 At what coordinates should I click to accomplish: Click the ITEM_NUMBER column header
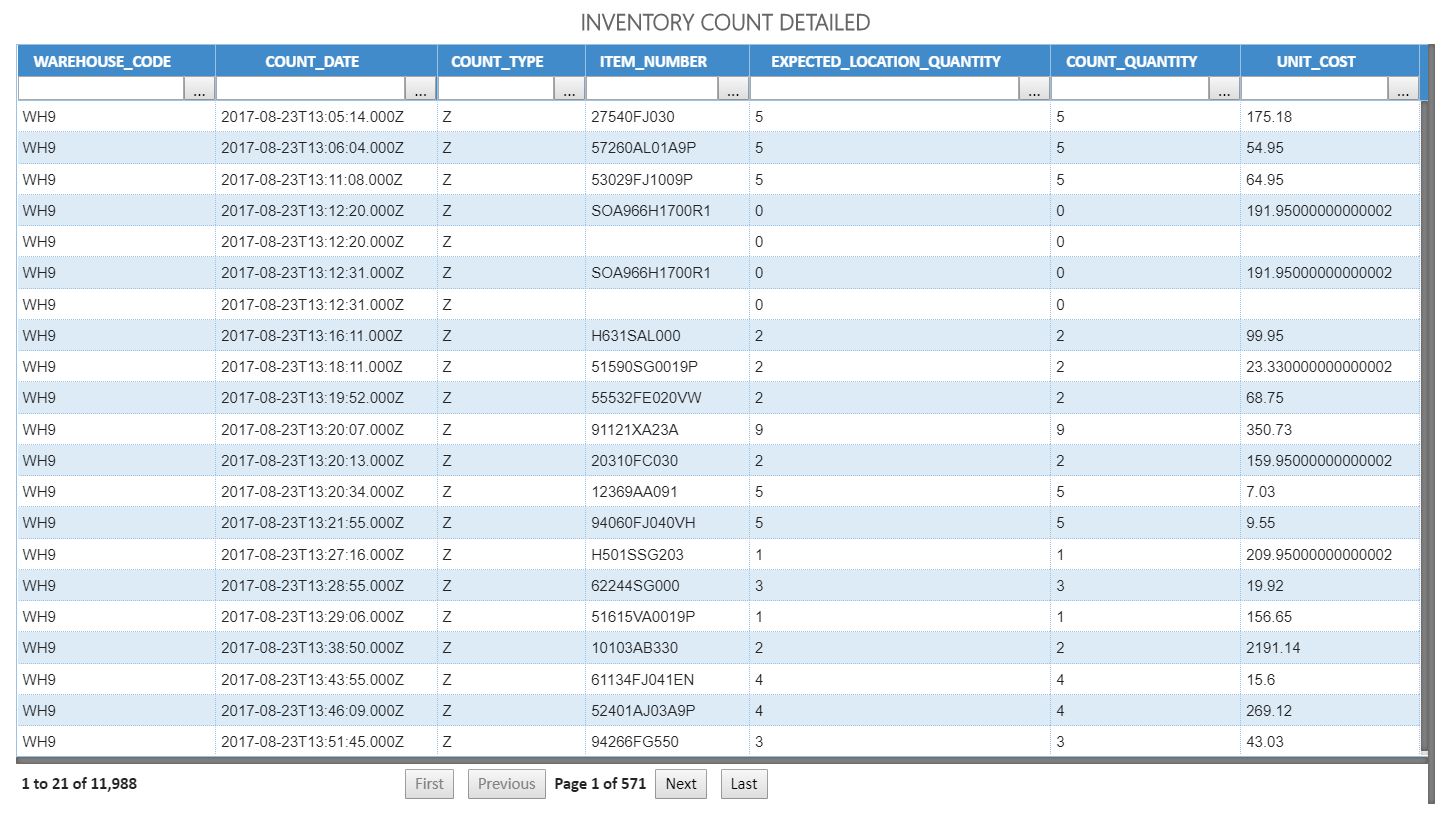pos(653,62)
